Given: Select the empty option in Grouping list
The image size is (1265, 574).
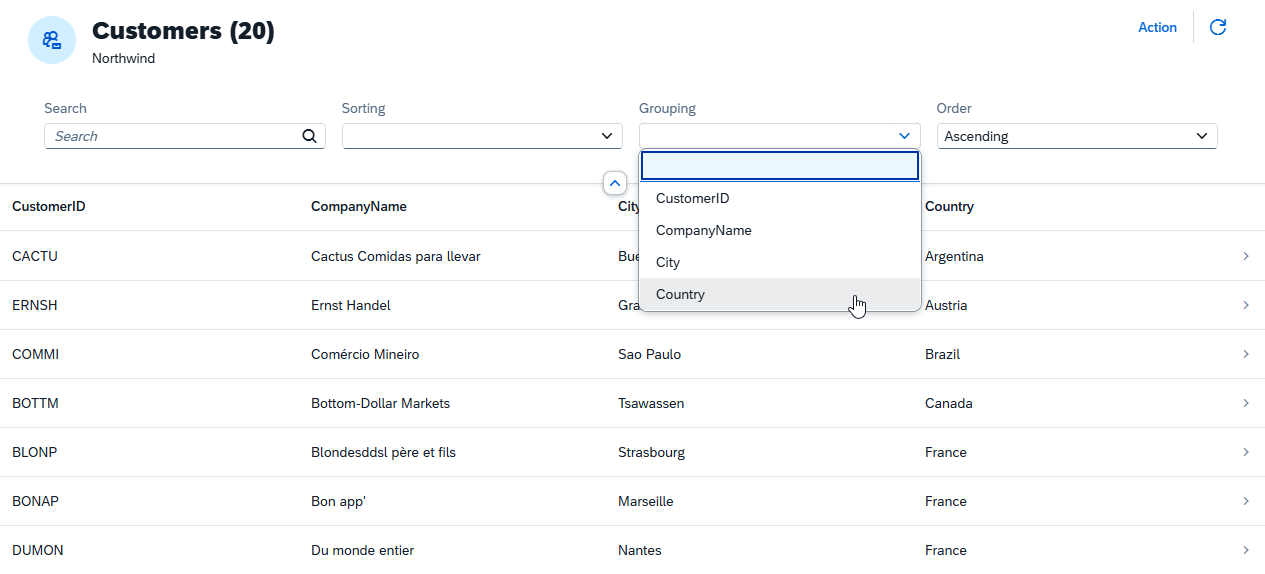Looking at the screenshot, I should pyautogui.click(x=780, y=166).
